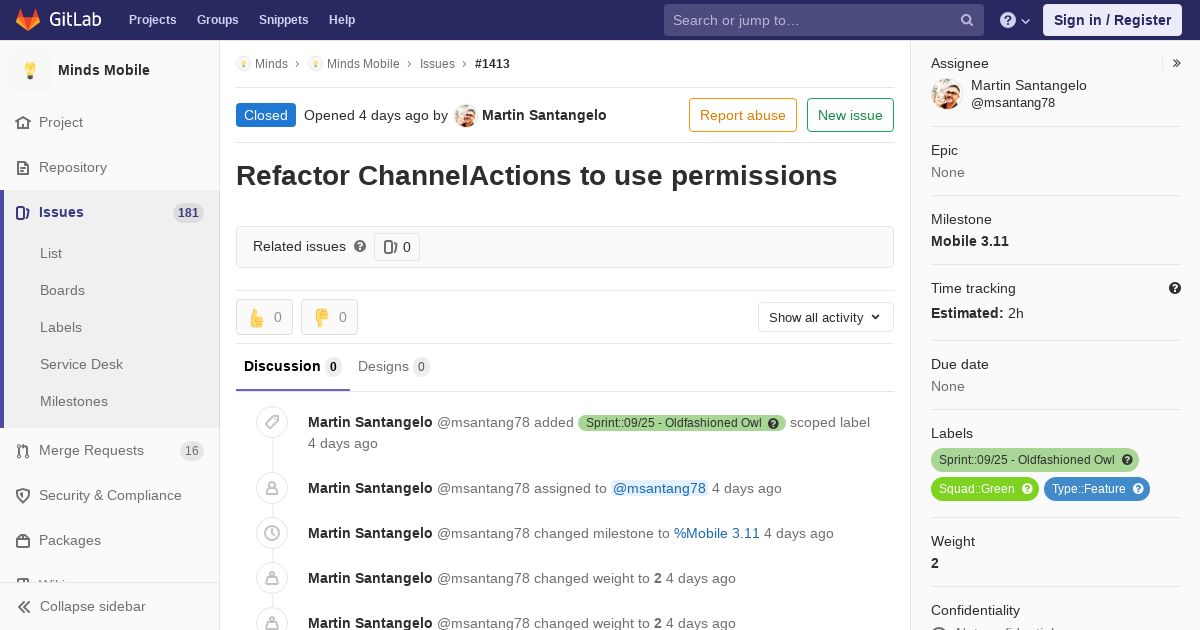Switch to the Designs tab

(x=394, y=366)
